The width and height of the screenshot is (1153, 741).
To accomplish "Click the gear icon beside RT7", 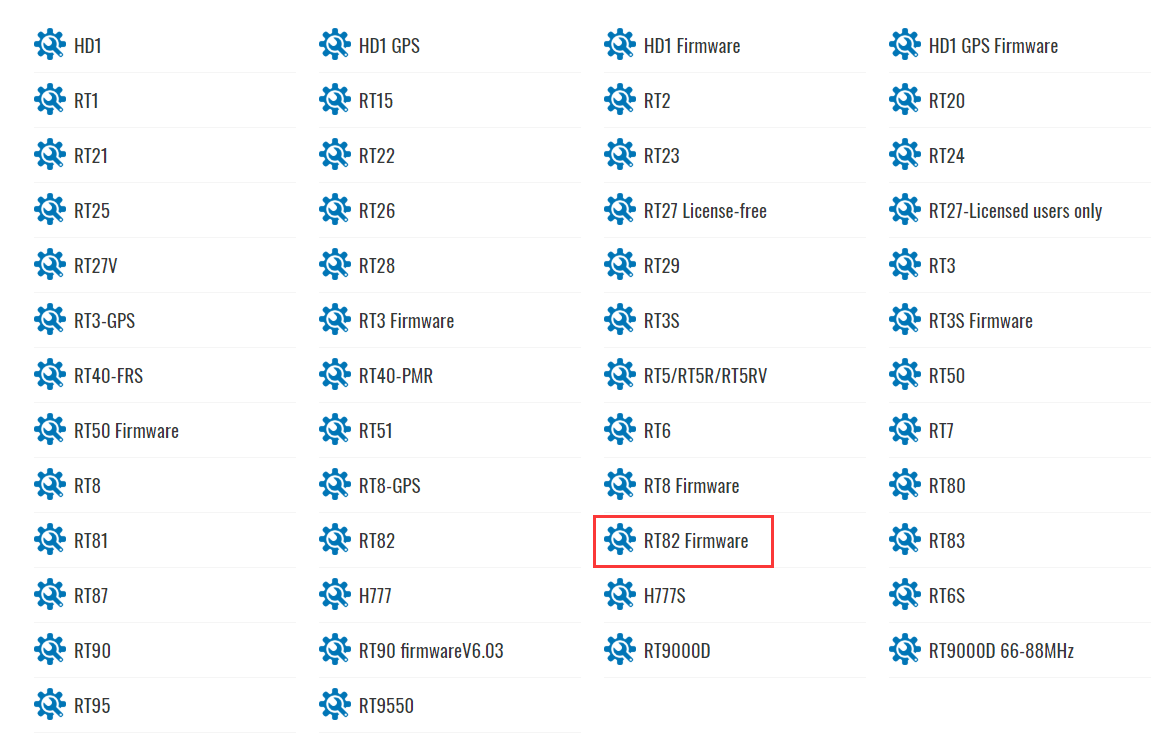I will click(904, 430).
